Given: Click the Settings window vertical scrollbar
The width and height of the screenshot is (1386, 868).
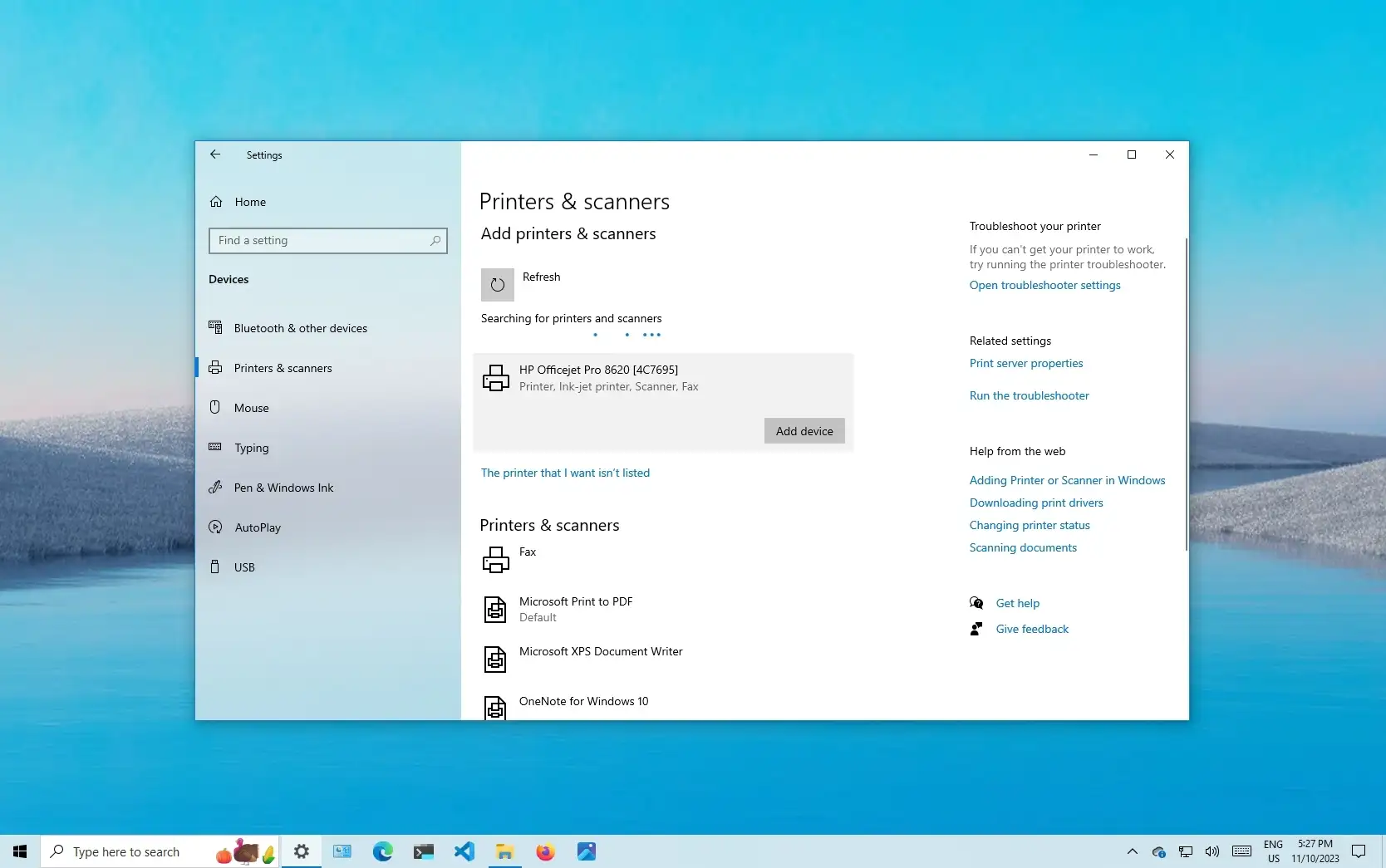Looking at the screenshot, I should click(x=1186, y=394).
